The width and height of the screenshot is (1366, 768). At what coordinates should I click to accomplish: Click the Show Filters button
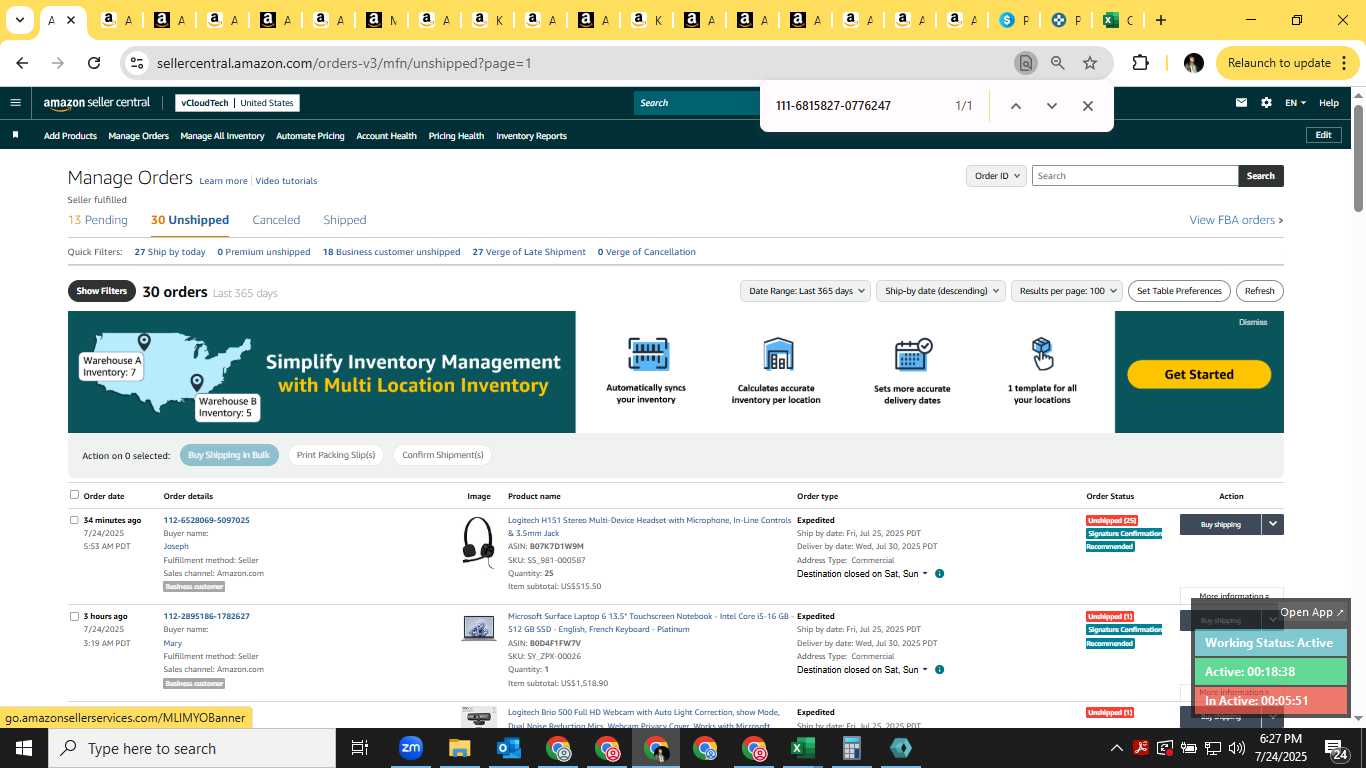pyautogui.click(x=102, y=291)
